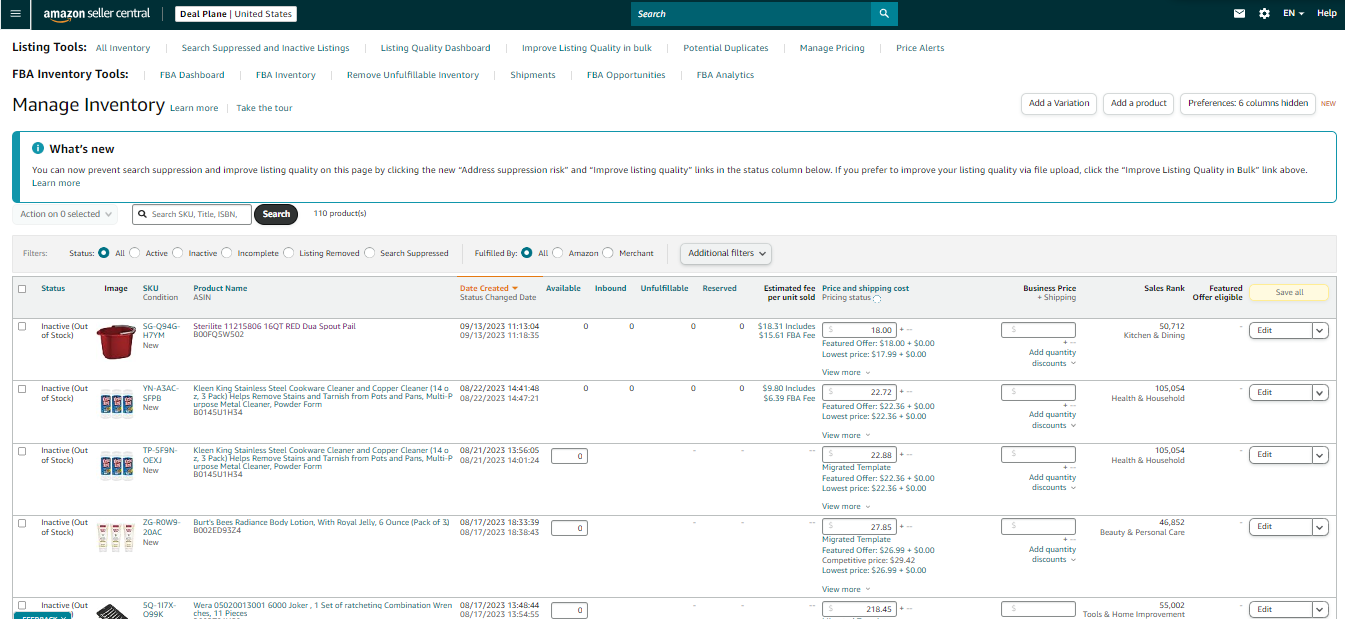Open Search Suppressed and Inactive Listings
This screenshot has width=1345, height=619.
click(x=265, y=48)
